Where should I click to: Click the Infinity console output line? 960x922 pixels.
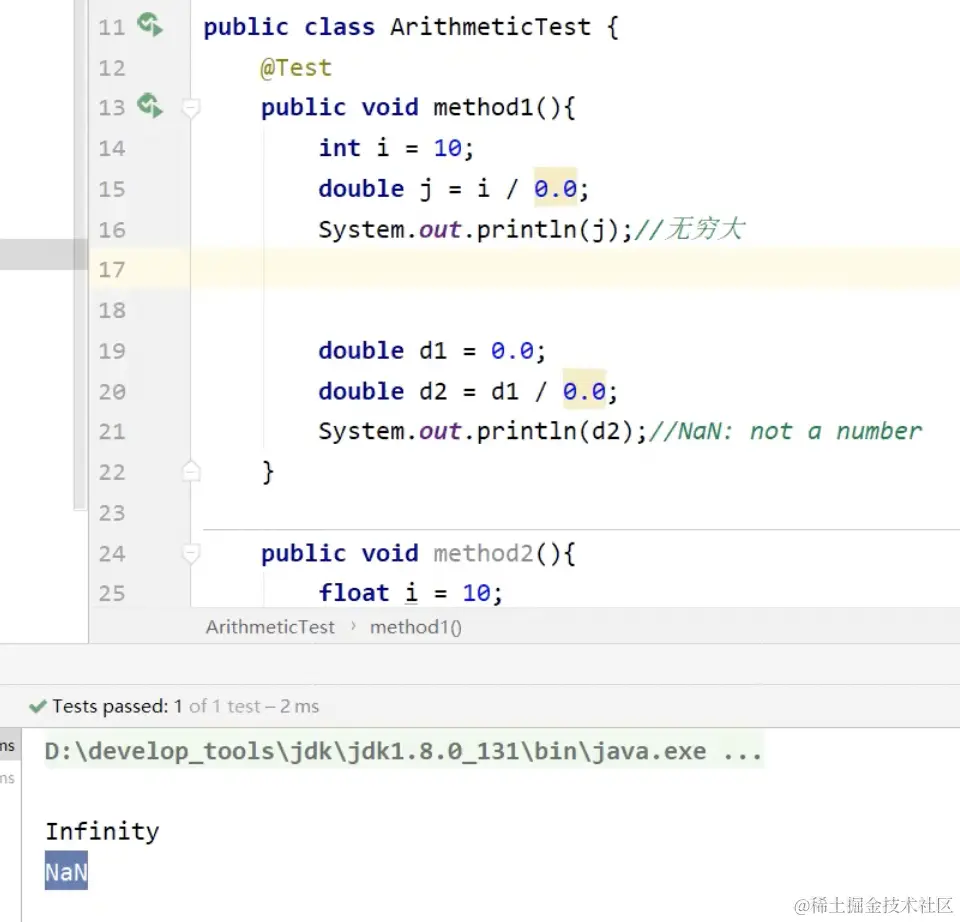[x=102, y=831]
